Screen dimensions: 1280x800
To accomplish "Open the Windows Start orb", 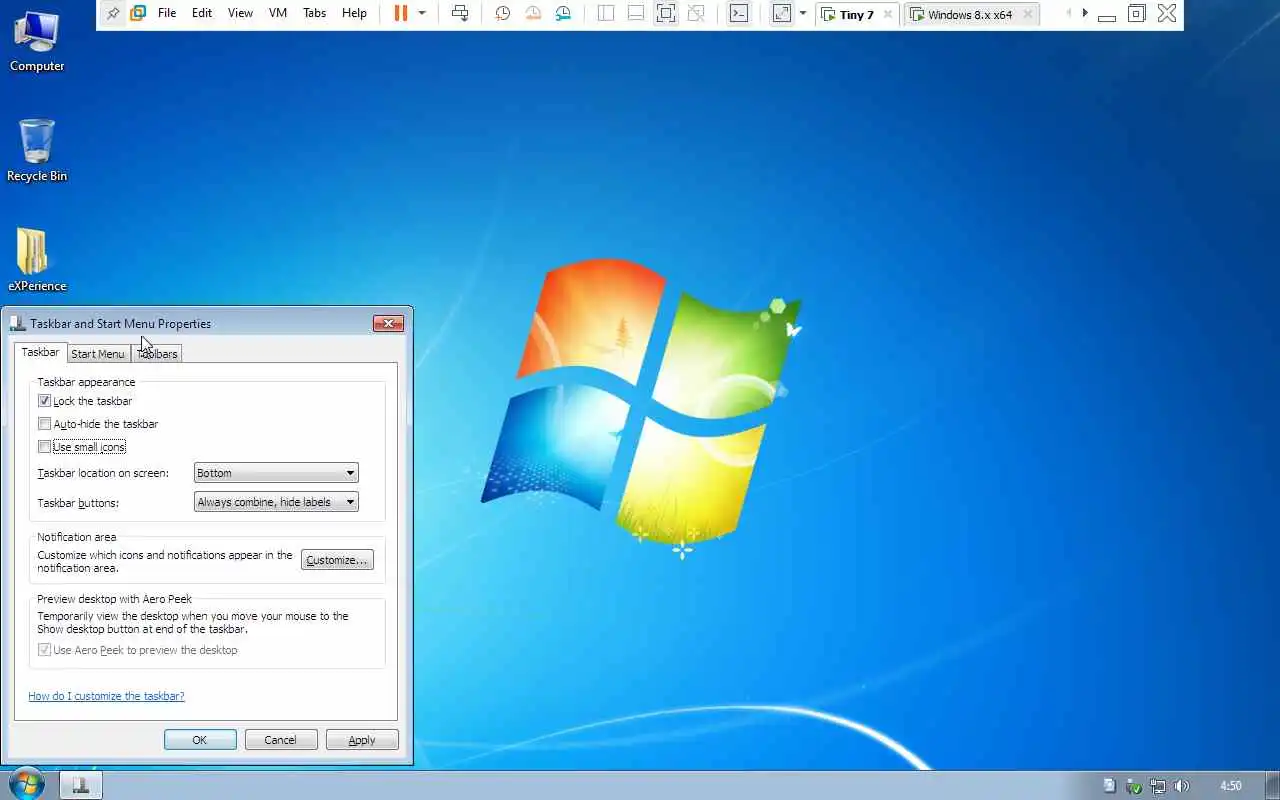I will (25, 785).
